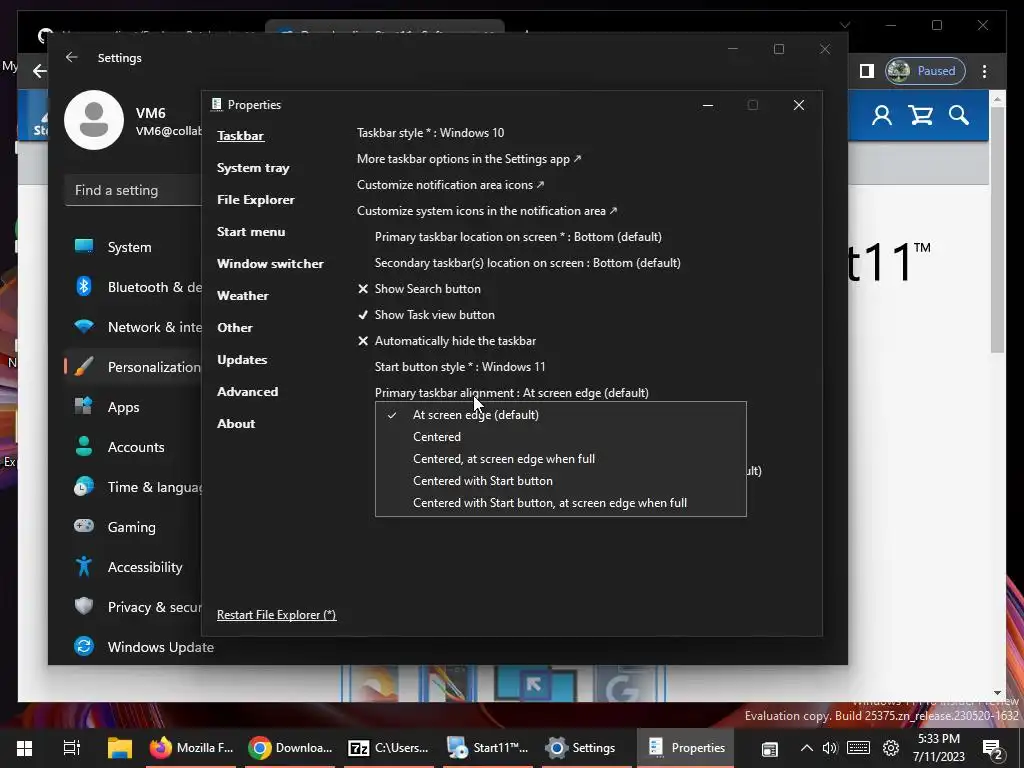Switch to Settings taskbar item
The height and width of the screenshot is (768, 1024).
pos(583,748)
